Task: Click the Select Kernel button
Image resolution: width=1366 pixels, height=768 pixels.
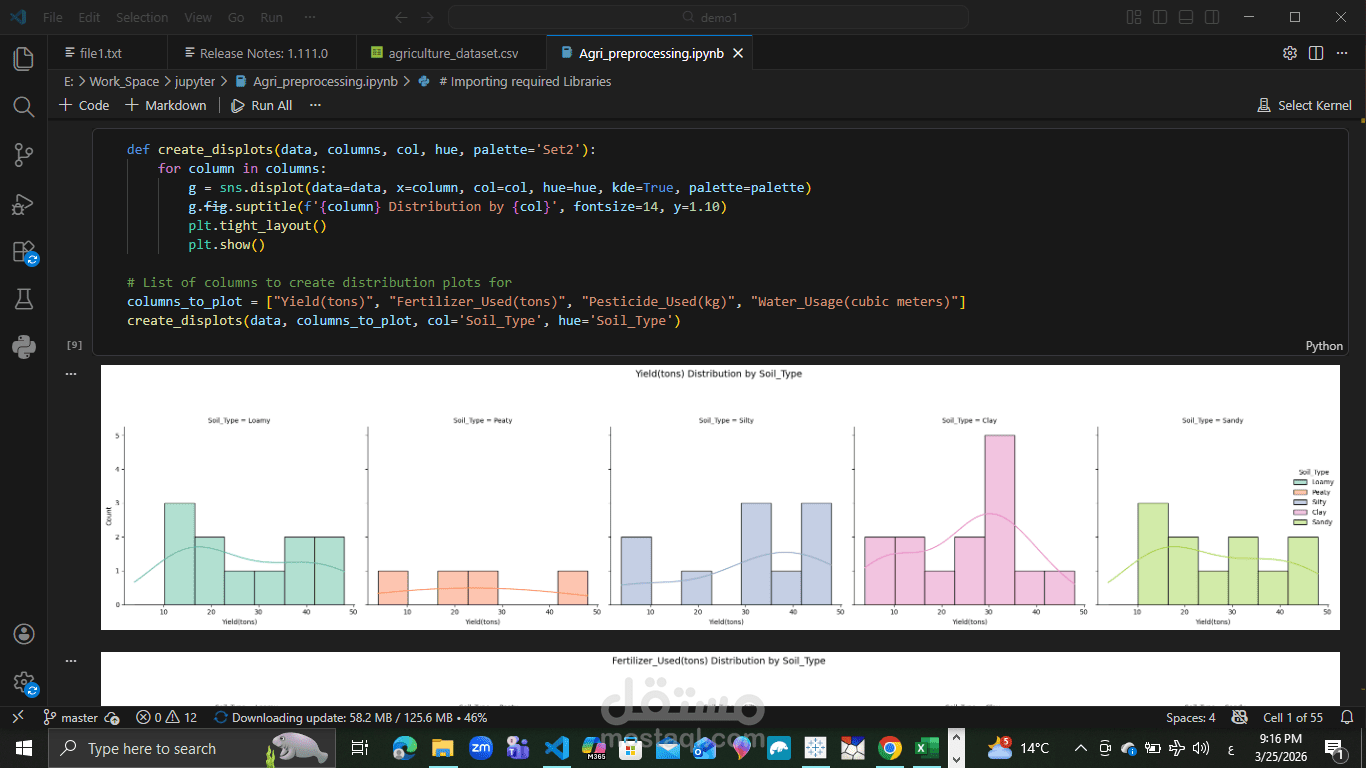Action: pyautogui.click(x=1304, y=105)
